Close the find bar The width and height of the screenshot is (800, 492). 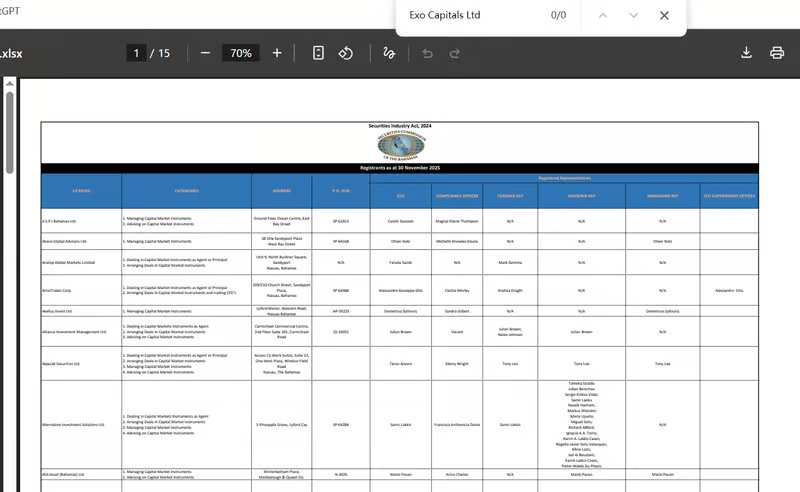click(664, 16)
